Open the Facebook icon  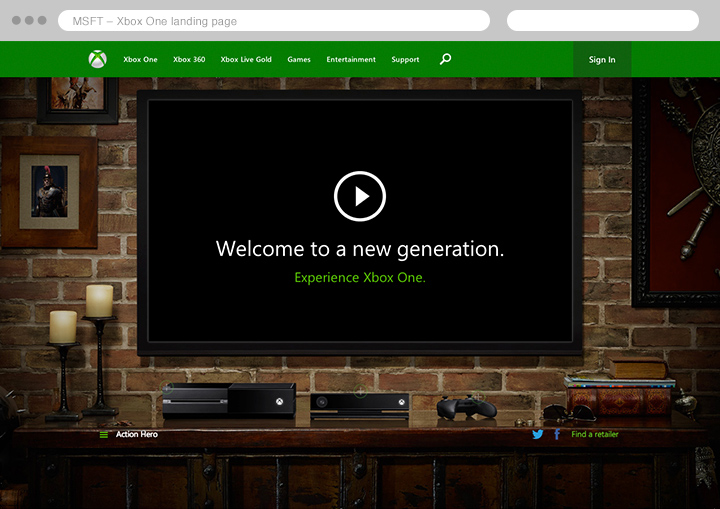point(557,434)
